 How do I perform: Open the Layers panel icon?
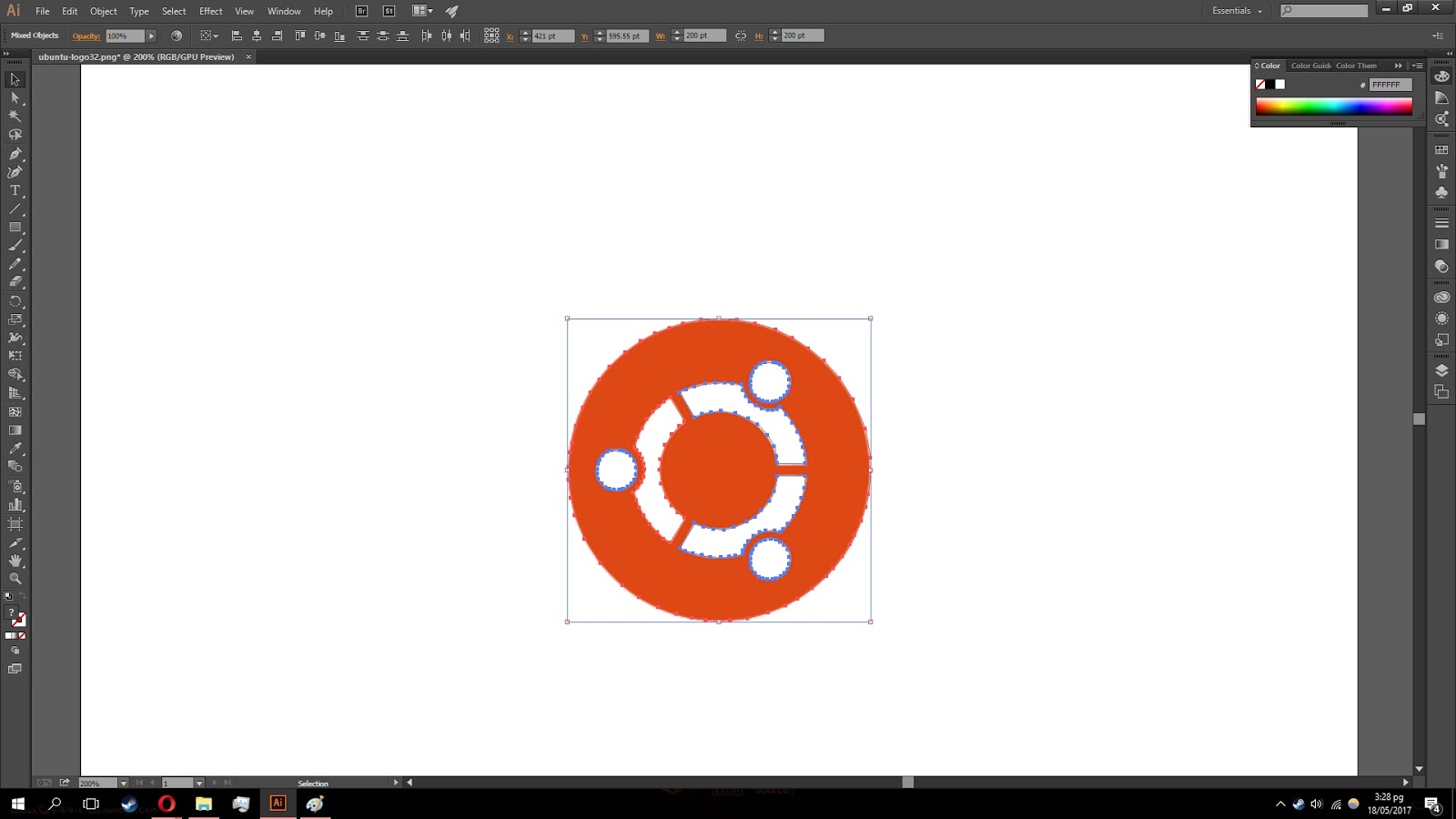pyautogui.click(x=1441, y=368)
